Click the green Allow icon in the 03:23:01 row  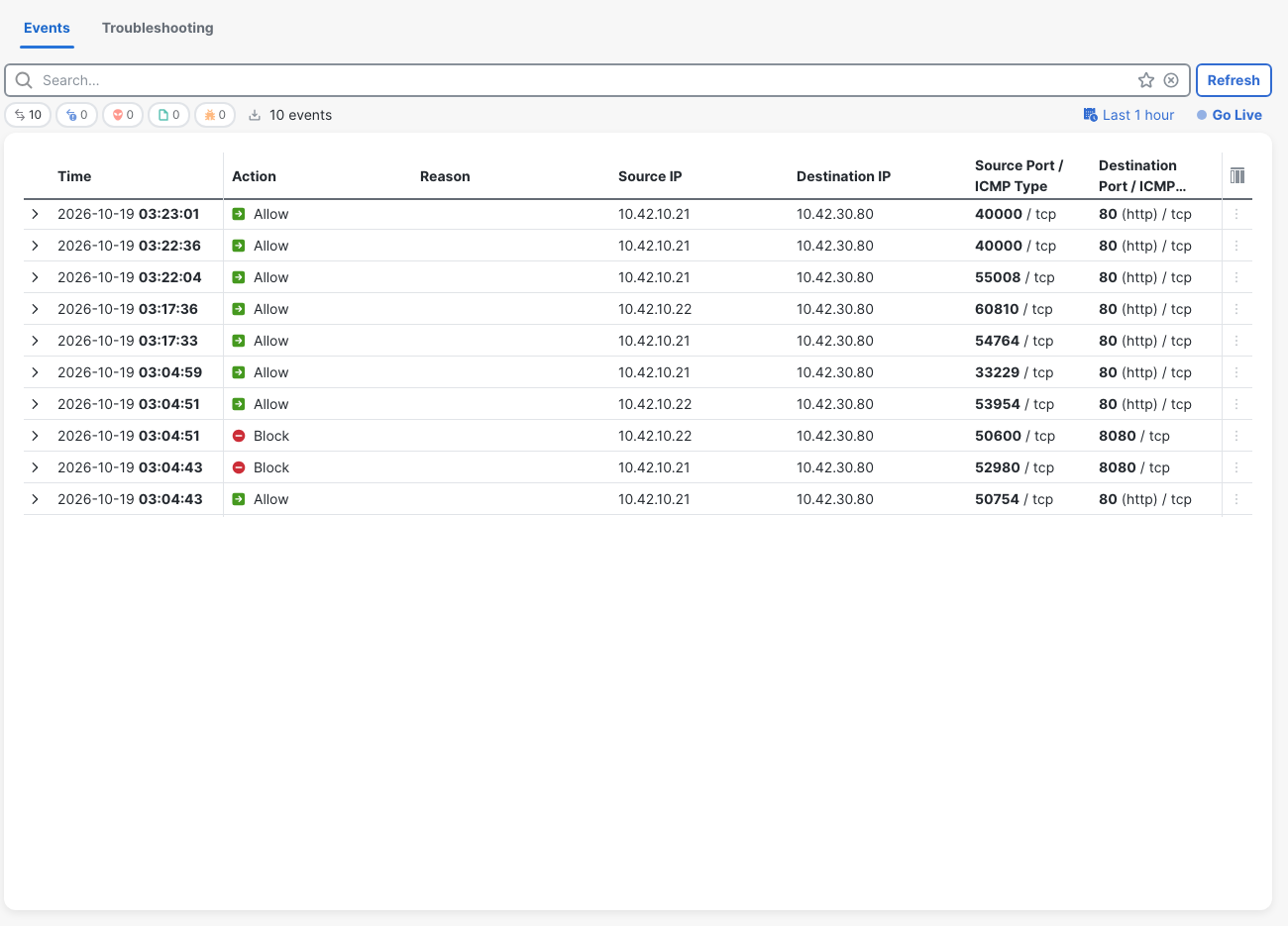click(x=239, y=214)
